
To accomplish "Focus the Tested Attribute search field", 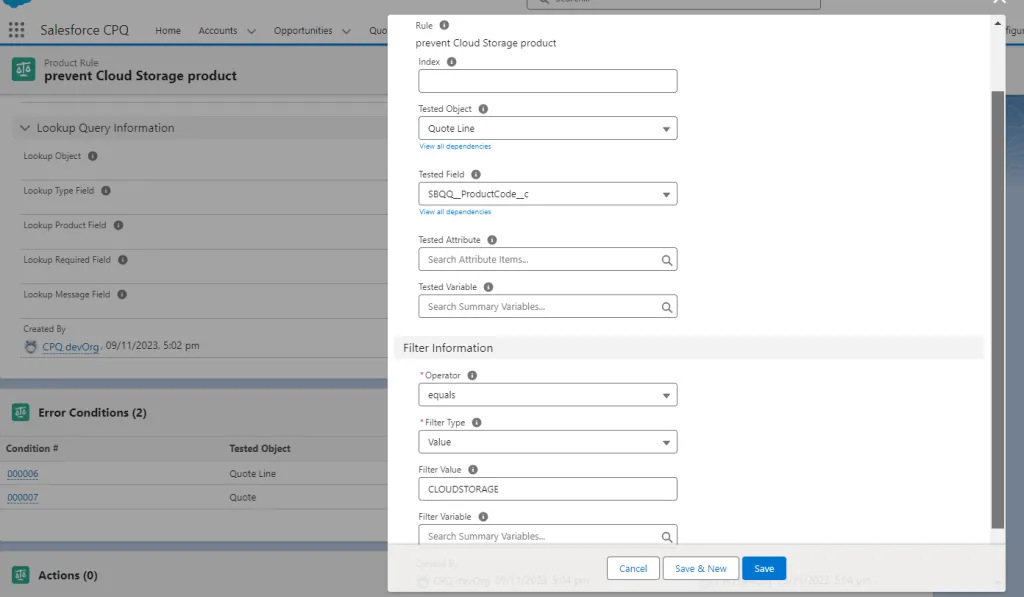I will point(547,259).
